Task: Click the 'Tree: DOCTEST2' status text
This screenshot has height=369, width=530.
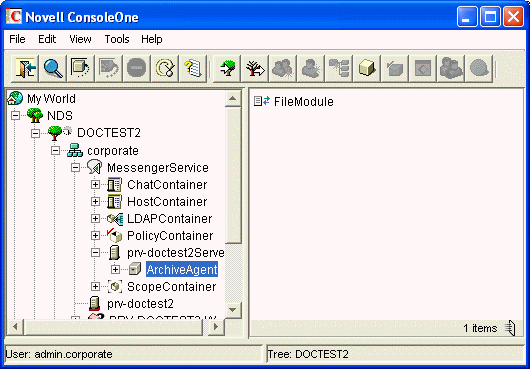Action: 308,354
